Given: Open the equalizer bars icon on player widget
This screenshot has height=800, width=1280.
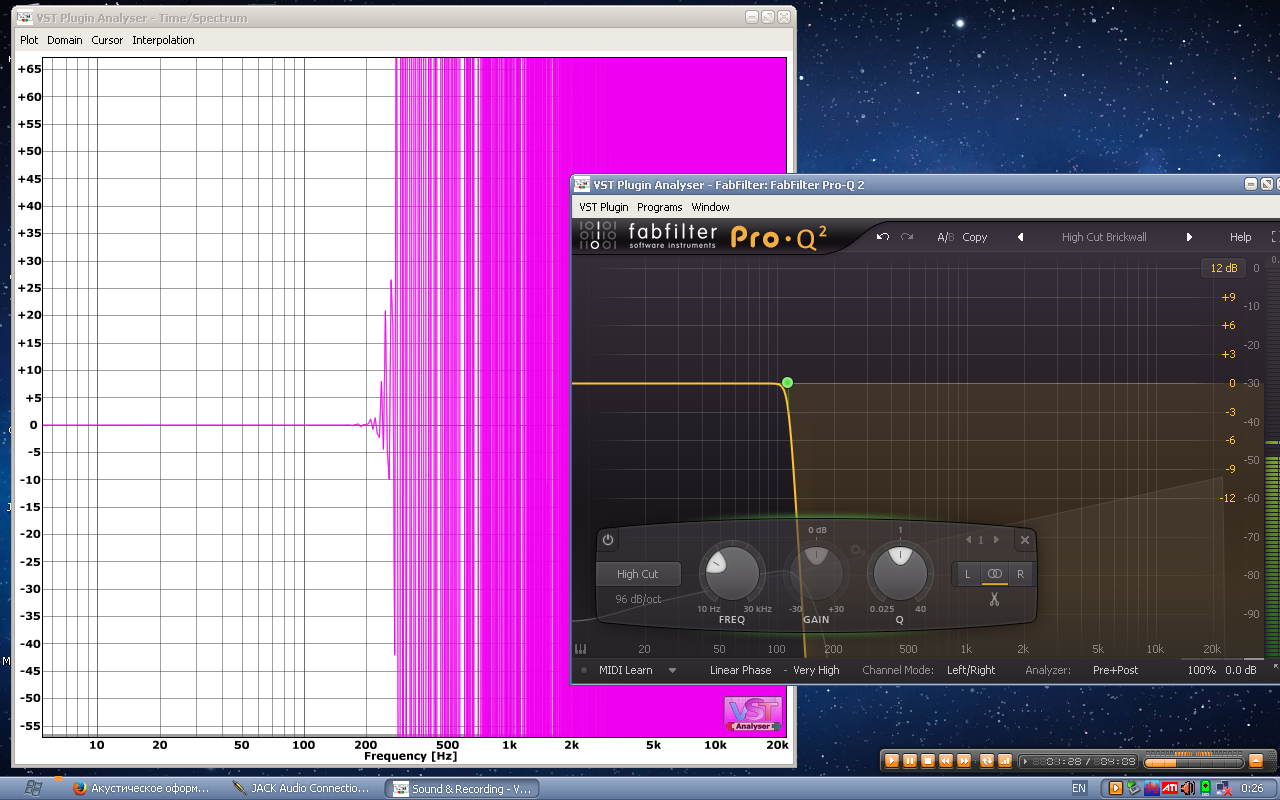Looking at the screenshot, I should pos(1005,761).
